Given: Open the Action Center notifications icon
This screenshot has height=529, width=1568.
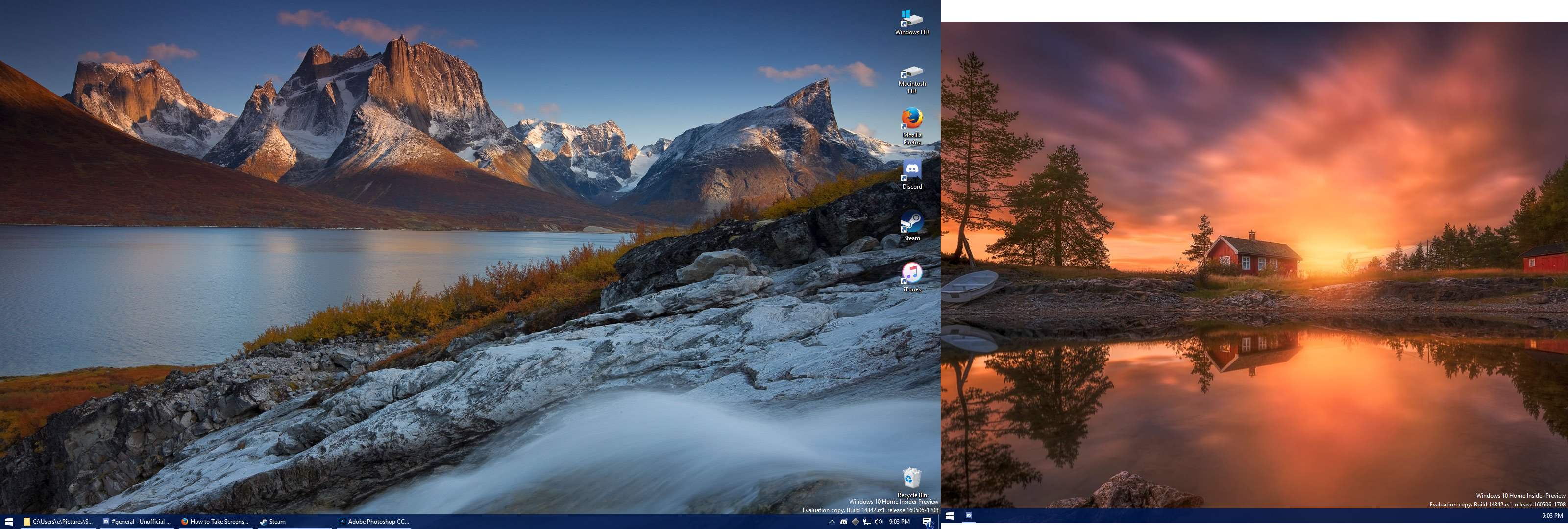Looking at the screenshot, I should (x=927, y=522).
